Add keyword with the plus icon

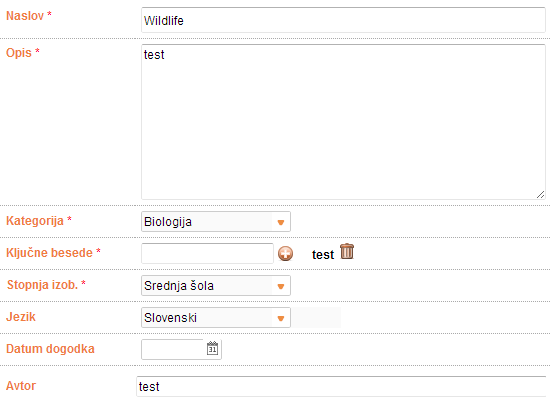coord(285,254)
